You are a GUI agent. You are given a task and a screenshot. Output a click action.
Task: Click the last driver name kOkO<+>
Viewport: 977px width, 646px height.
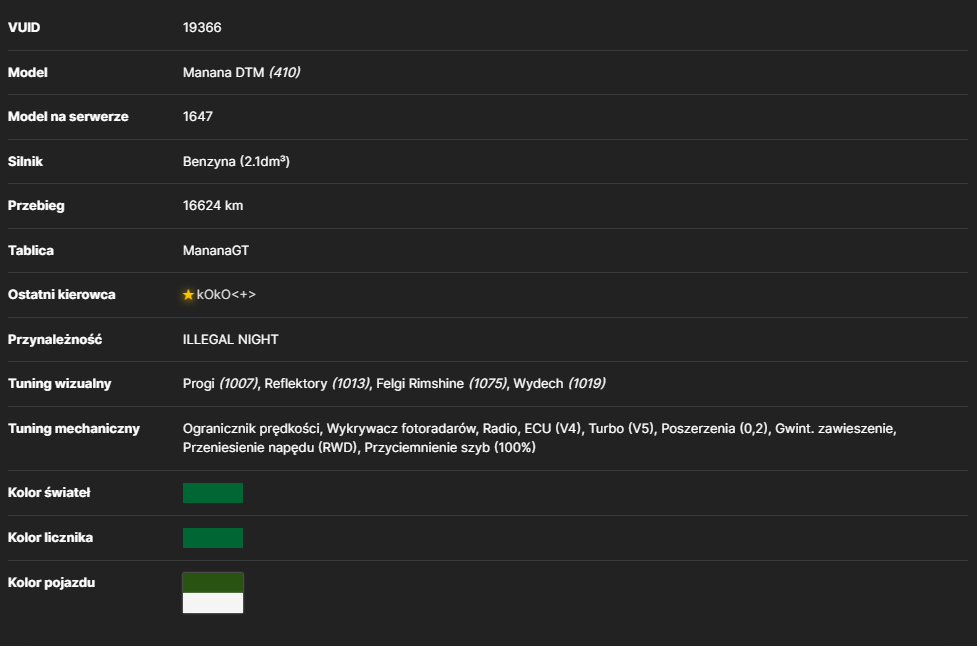point(226,295)
